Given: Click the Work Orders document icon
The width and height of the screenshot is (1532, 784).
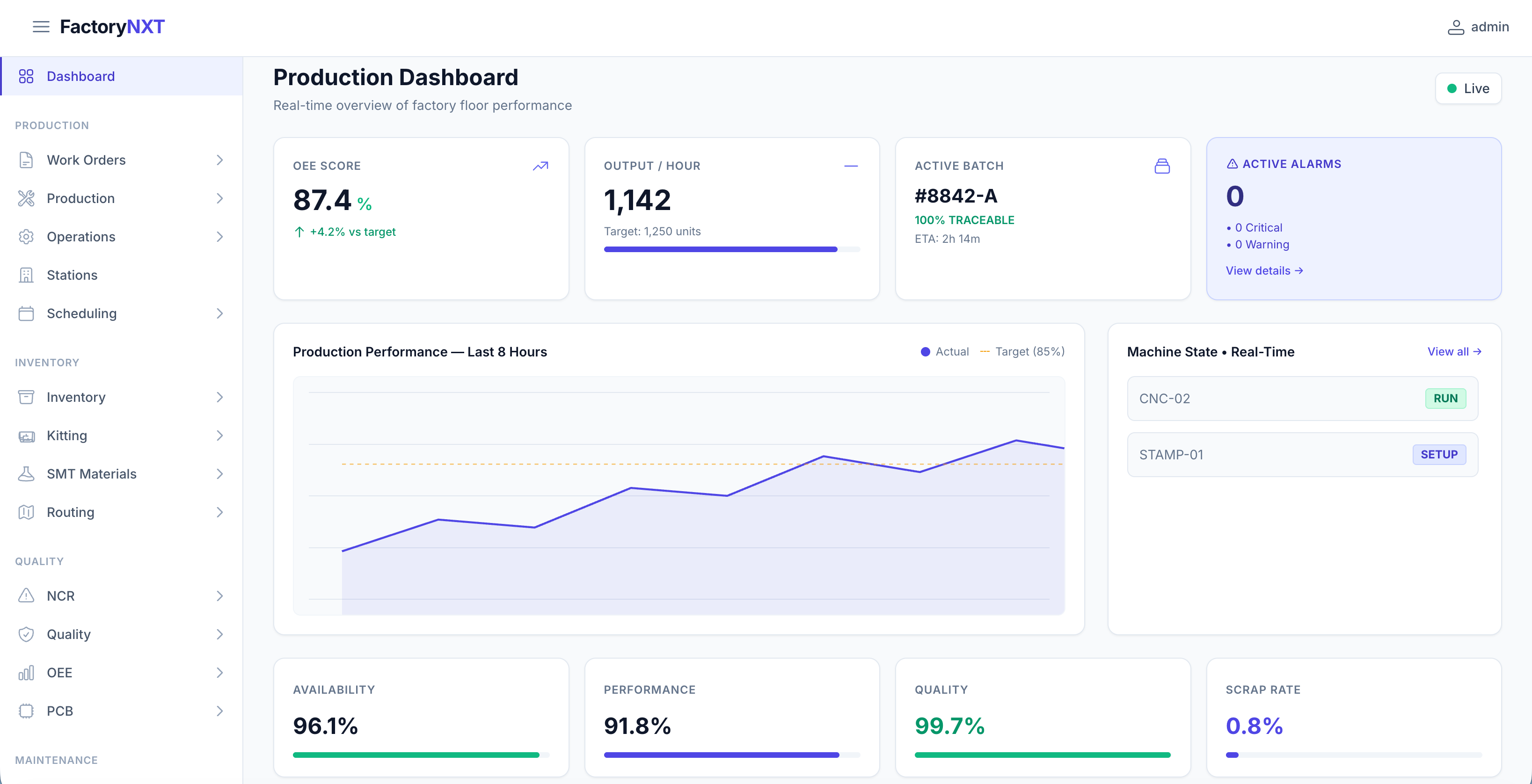Looking at the screenshot, I should tap(26, 160).
